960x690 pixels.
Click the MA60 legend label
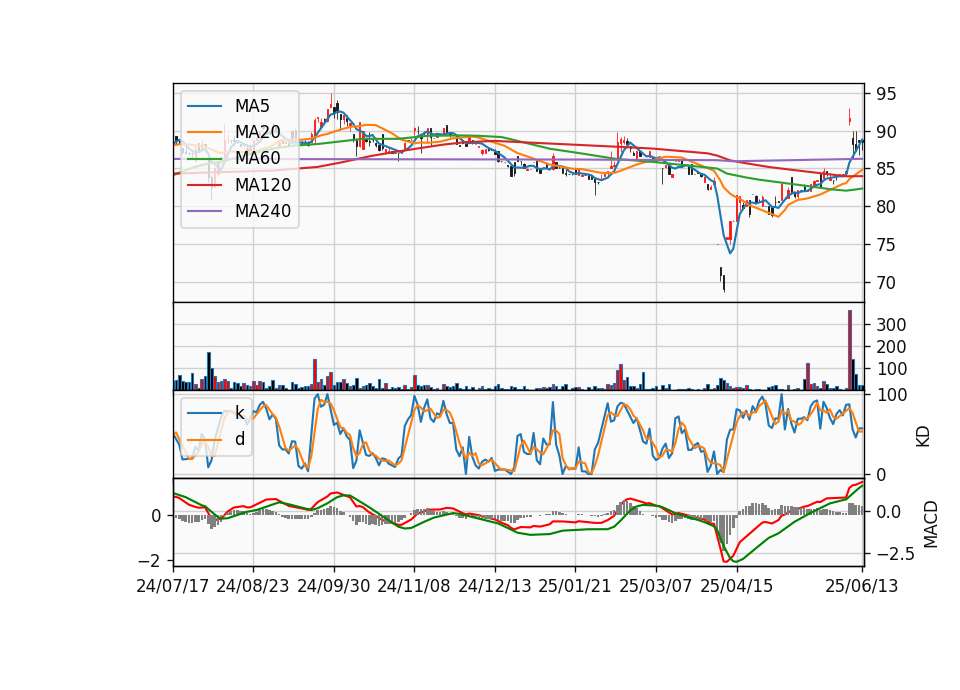[x=257, y=159]
